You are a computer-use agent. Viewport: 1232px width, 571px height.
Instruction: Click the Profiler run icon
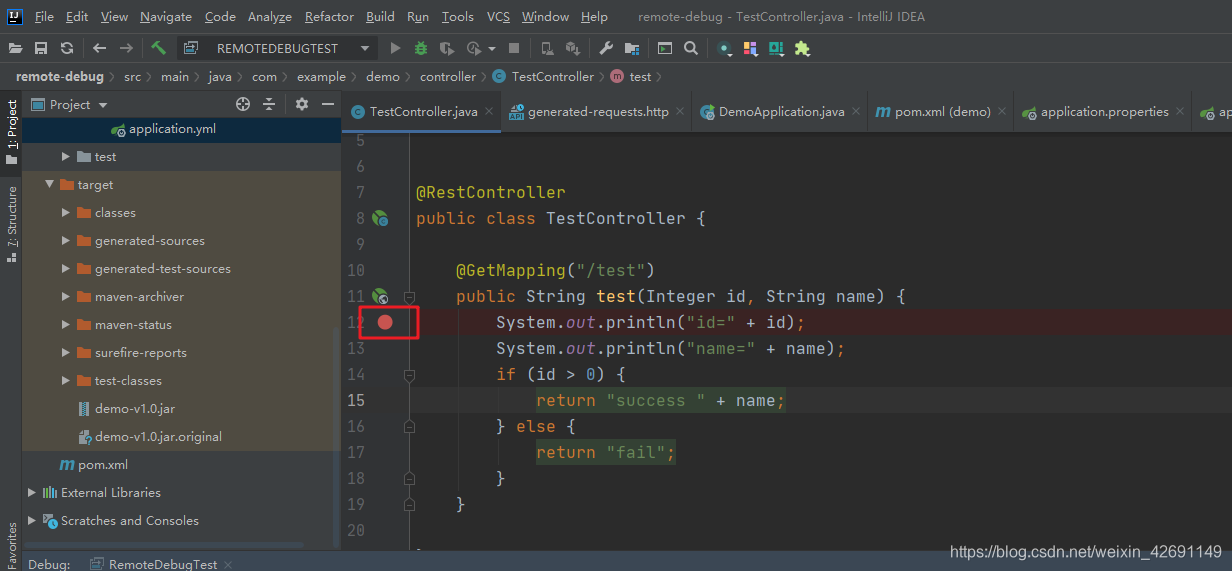473,48
